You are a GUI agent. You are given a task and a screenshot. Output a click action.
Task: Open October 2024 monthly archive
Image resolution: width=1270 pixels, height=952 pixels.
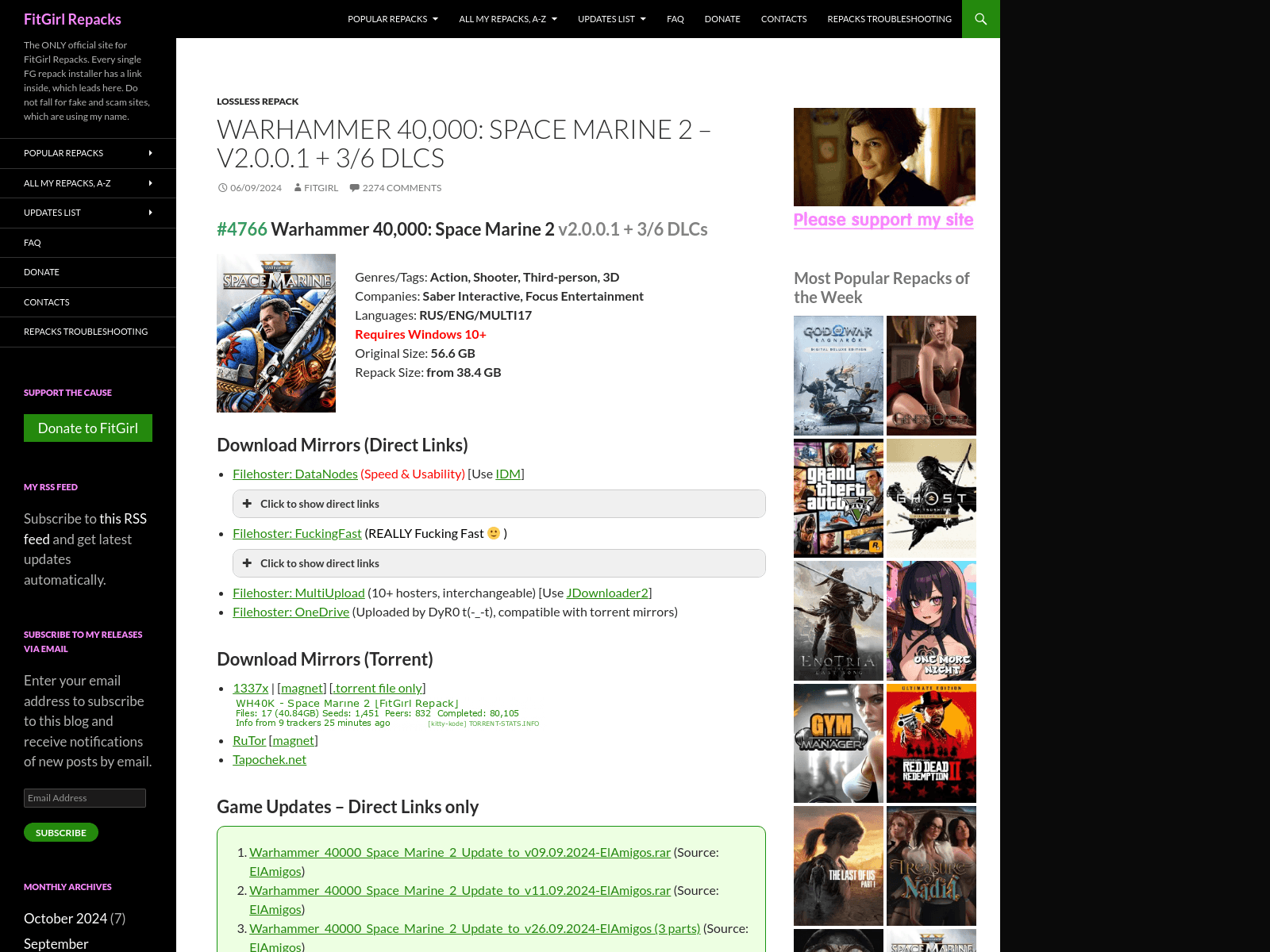click(x=65, y=918)
